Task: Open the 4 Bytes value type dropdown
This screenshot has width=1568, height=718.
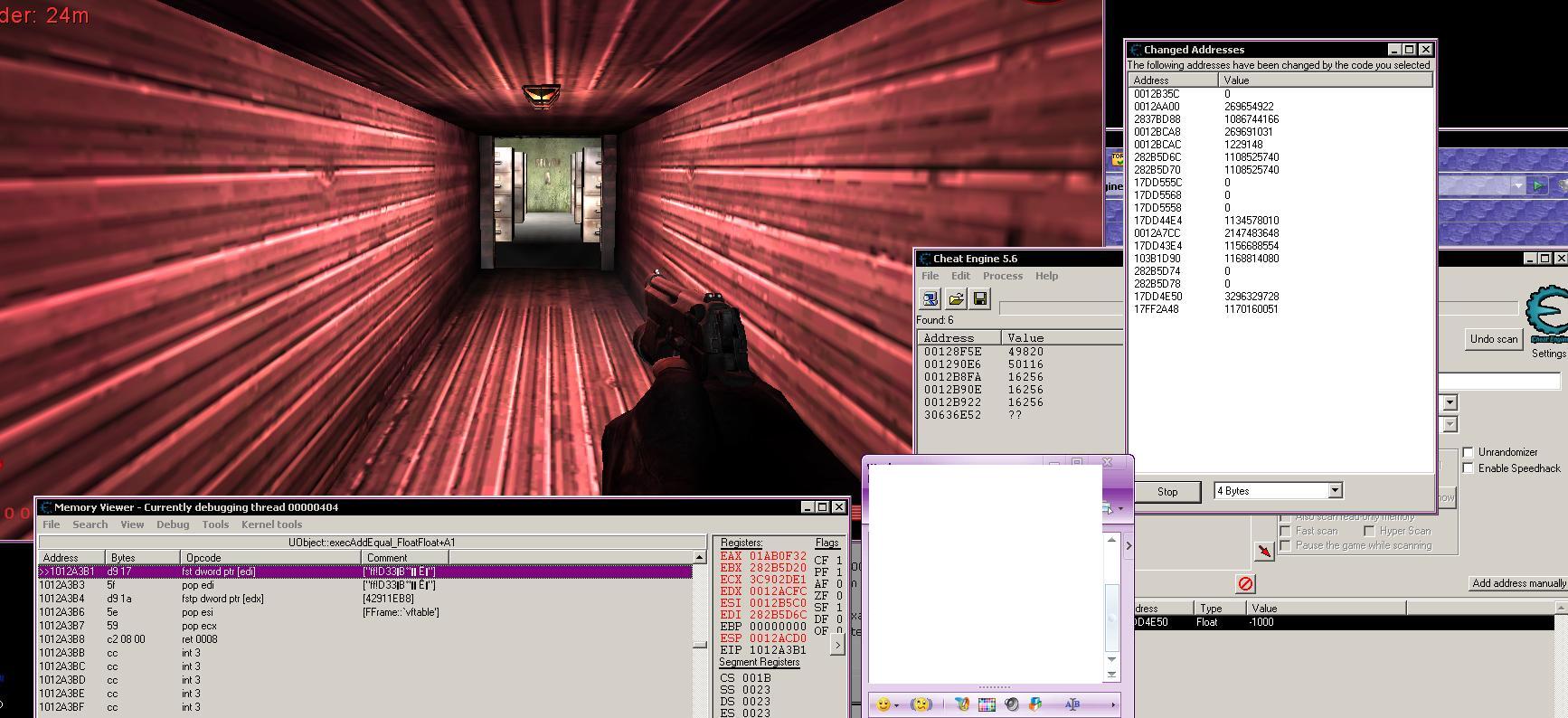Action: [1334, 491]
